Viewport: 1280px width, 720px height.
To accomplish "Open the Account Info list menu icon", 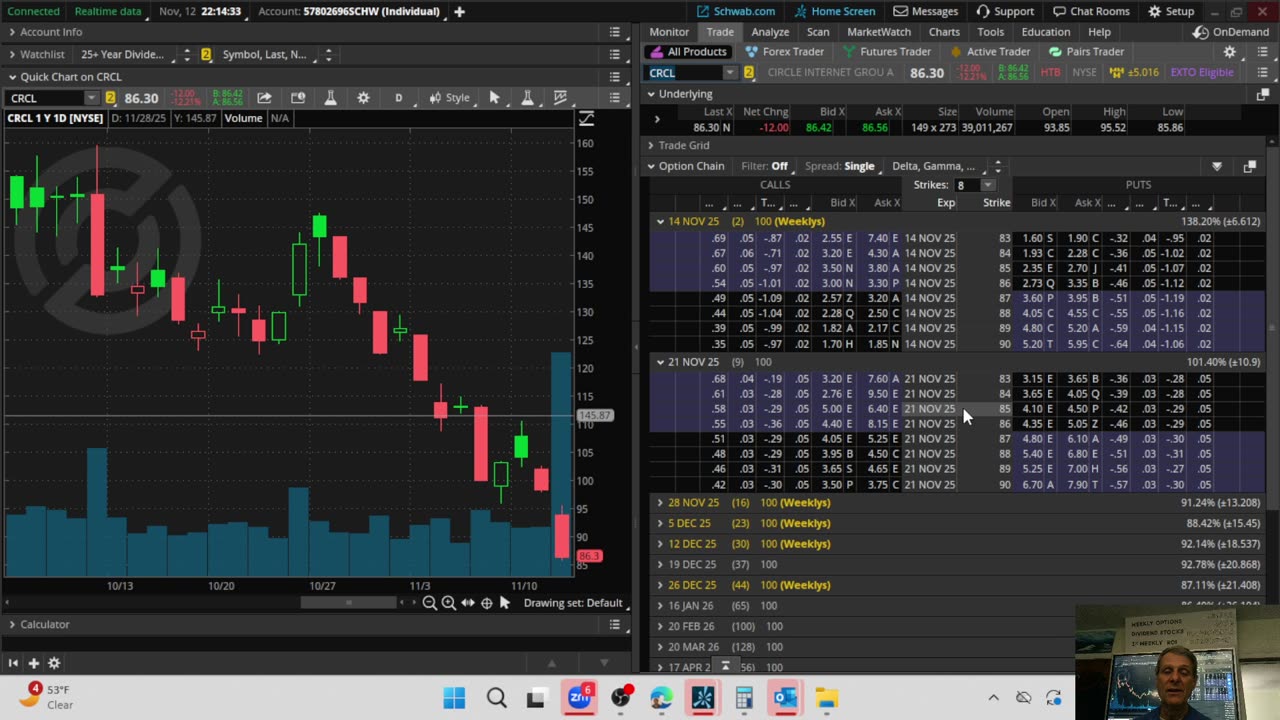I will tap(615, 32).
